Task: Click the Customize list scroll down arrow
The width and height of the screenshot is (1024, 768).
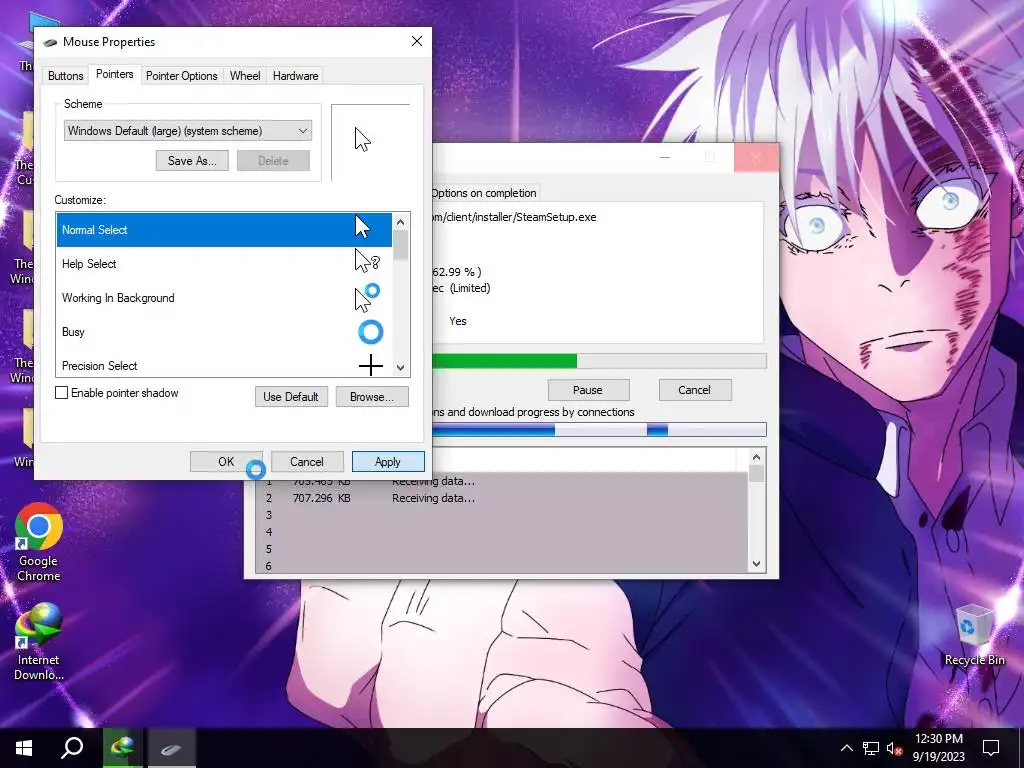Action: point(400,368)
